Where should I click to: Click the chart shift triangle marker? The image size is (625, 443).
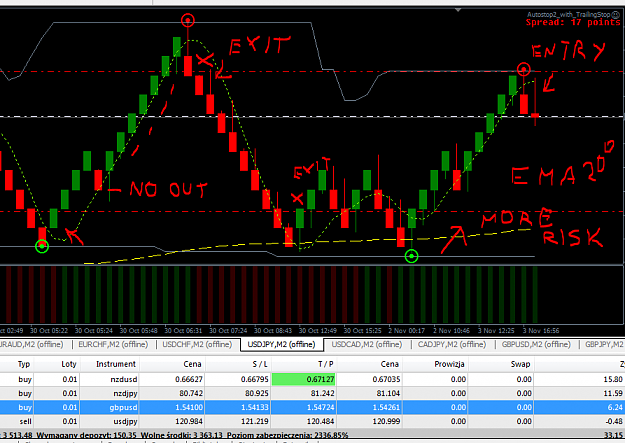[458, 10]
